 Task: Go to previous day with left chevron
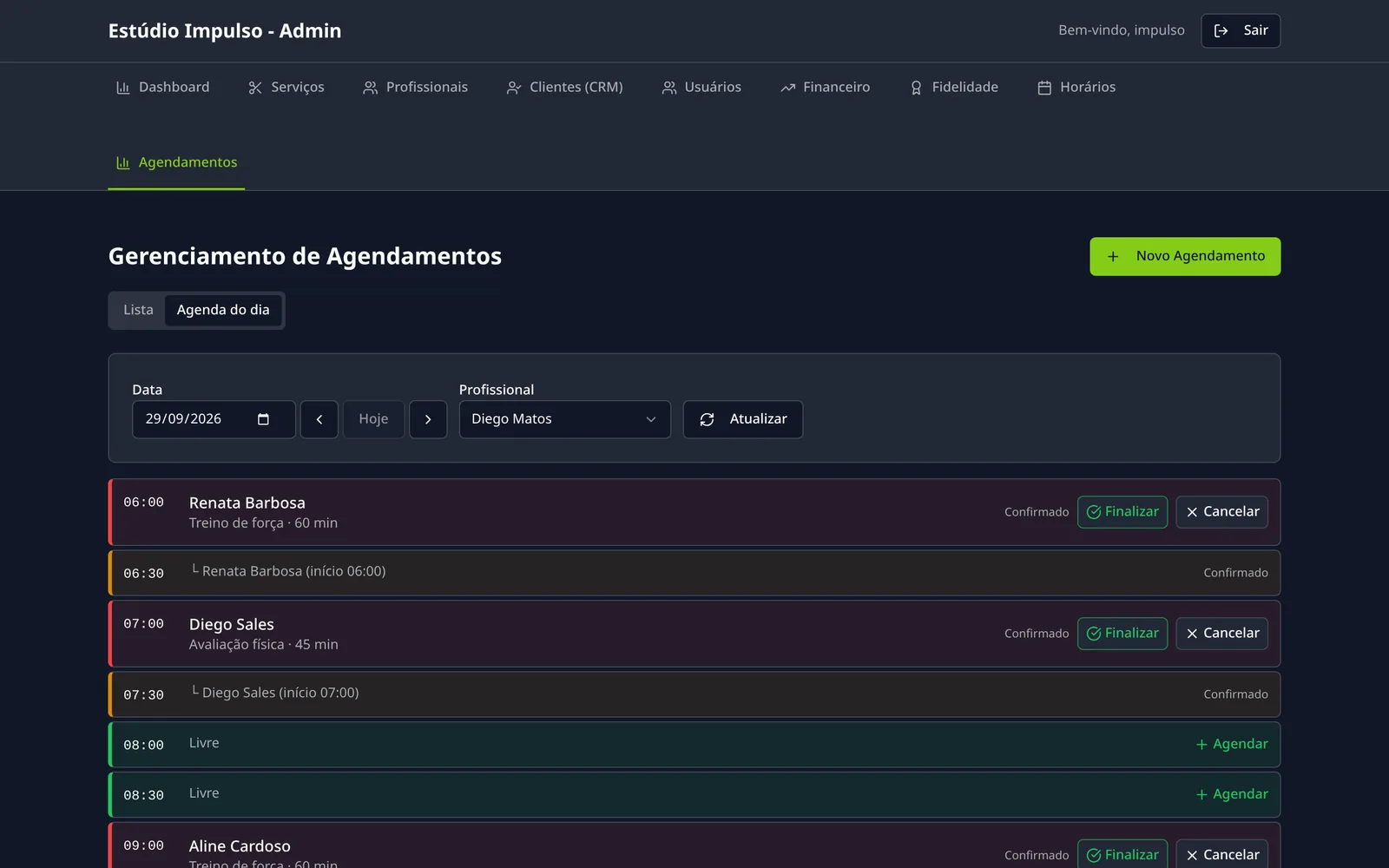tap(319, 419)
